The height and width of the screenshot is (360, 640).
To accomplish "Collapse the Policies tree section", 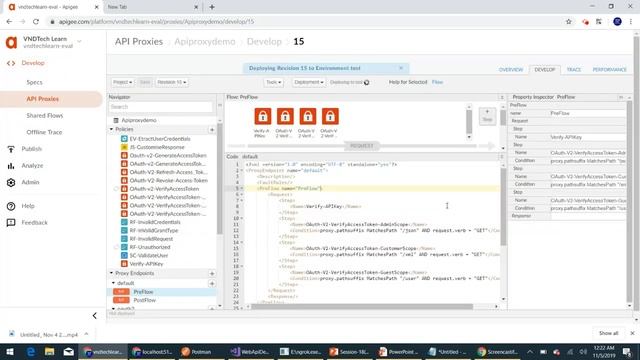I will 111,129.
